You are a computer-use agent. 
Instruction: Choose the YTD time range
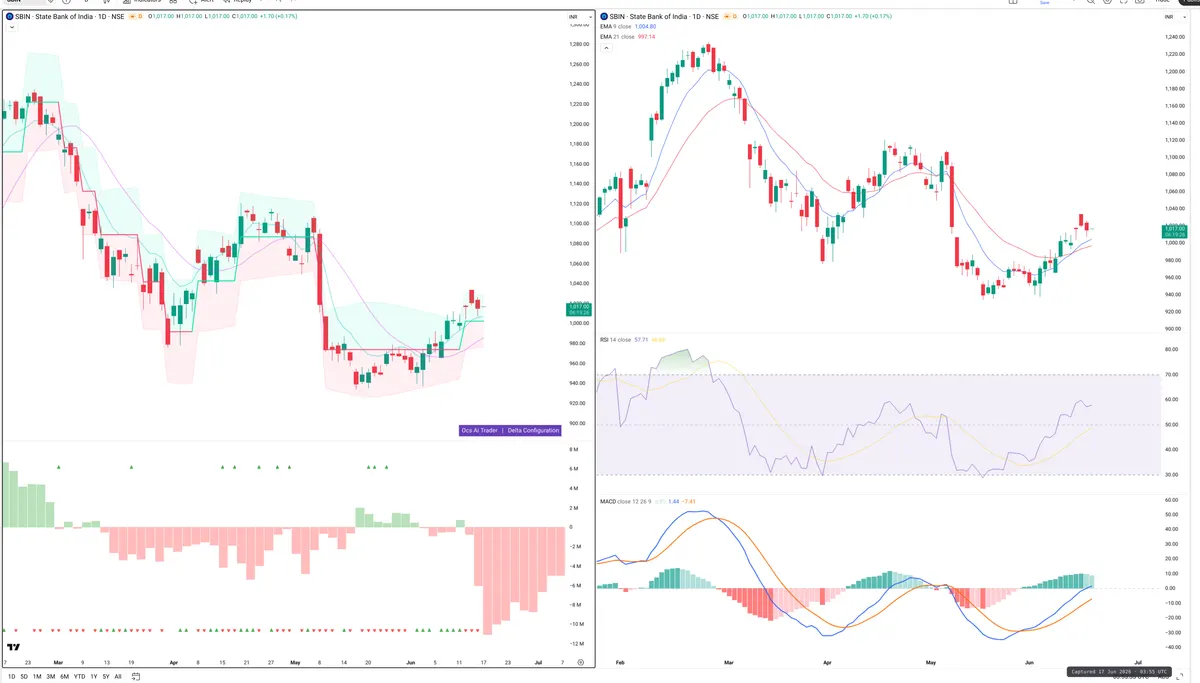(x=79, y=677)
